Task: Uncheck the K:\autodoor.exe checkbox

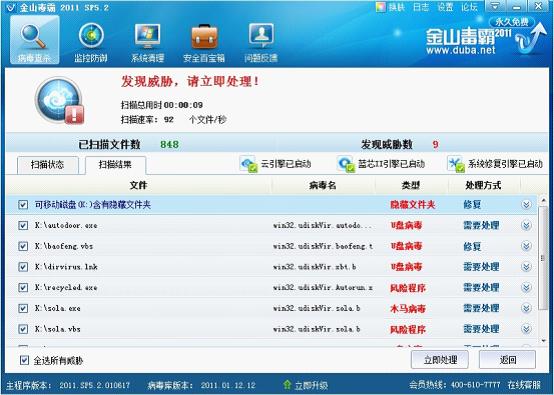Action: (x=23, y=225)
